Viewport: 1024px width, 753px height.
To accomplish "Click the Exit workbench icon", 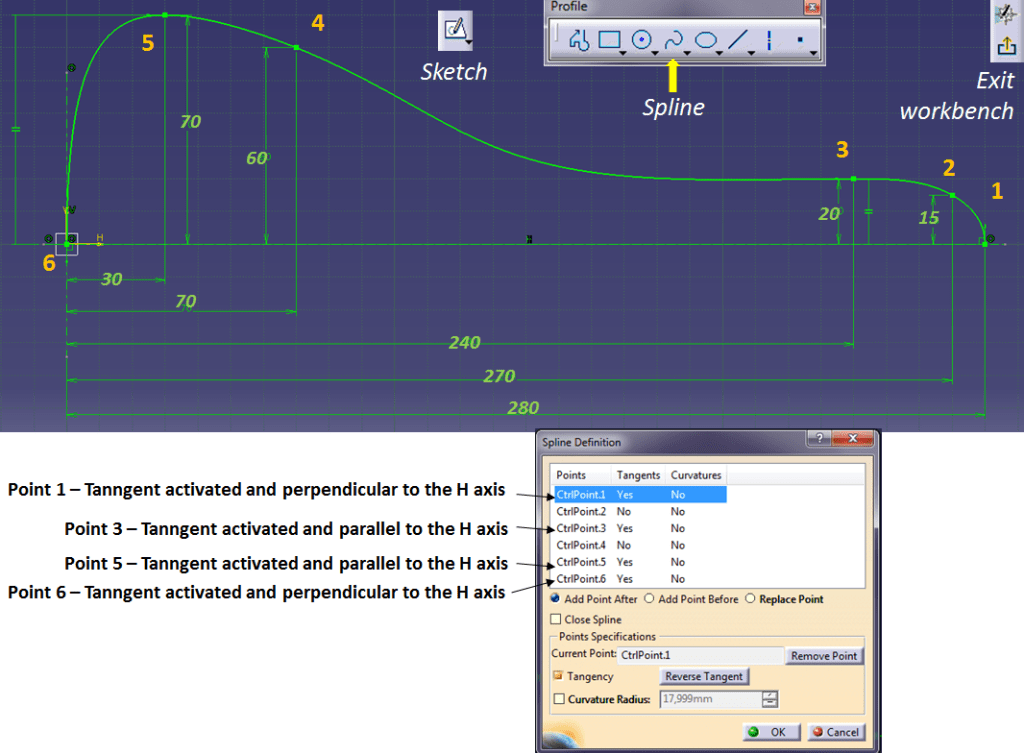I will pos(1005,45).
